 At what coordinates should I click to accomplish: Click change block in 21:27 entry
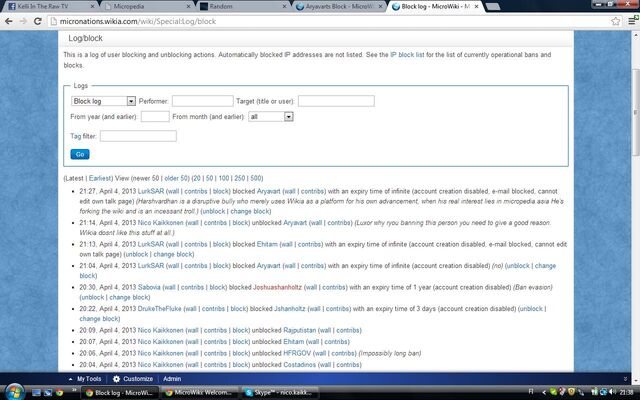click(249, 211)
